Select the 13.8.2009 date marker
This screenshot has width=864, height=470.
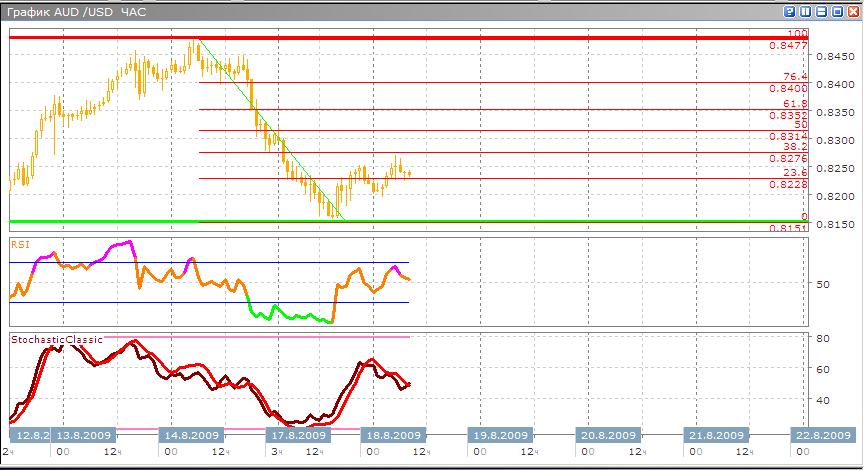click(84, 436)
